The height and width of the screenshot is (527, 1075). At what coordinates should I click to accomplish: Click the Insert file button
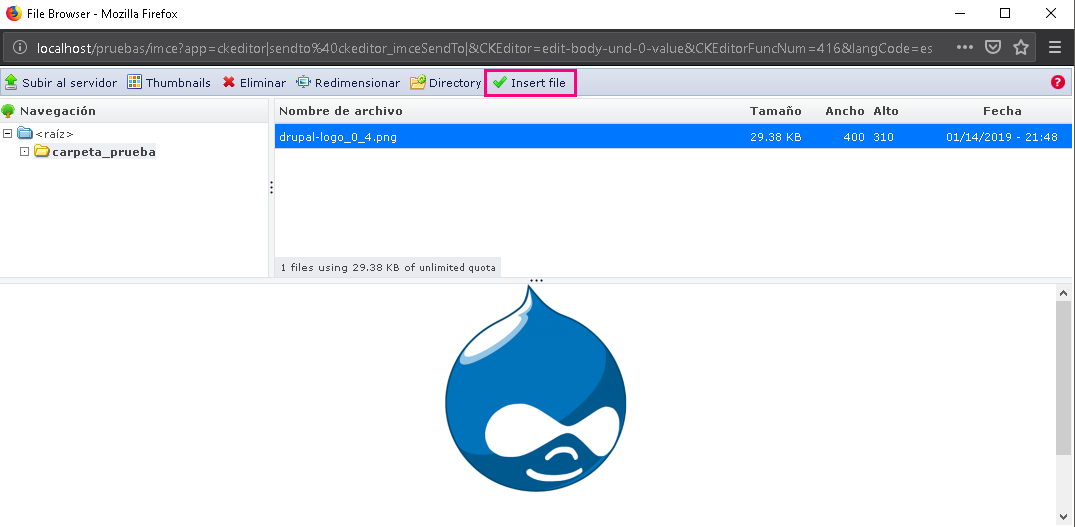(x=529, y=83)
